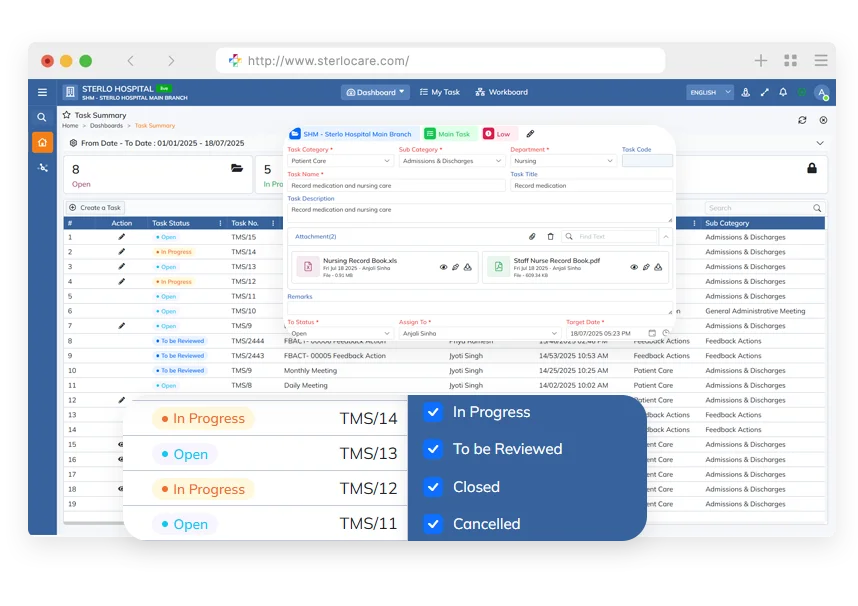
Task: Open notifications via the bell icon
Action: (783, 92)
